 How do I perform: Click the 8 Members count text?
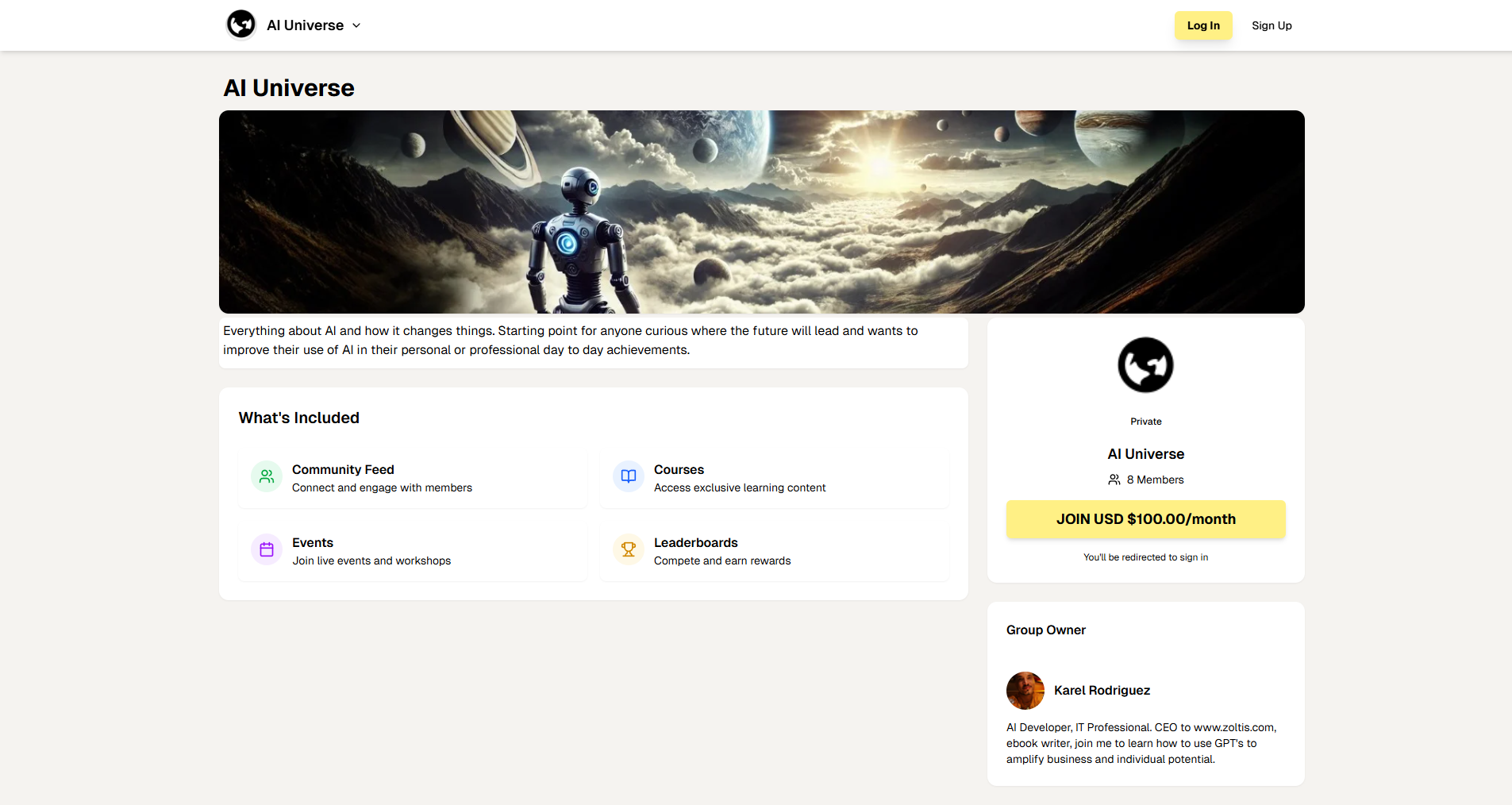[1155, 480]
